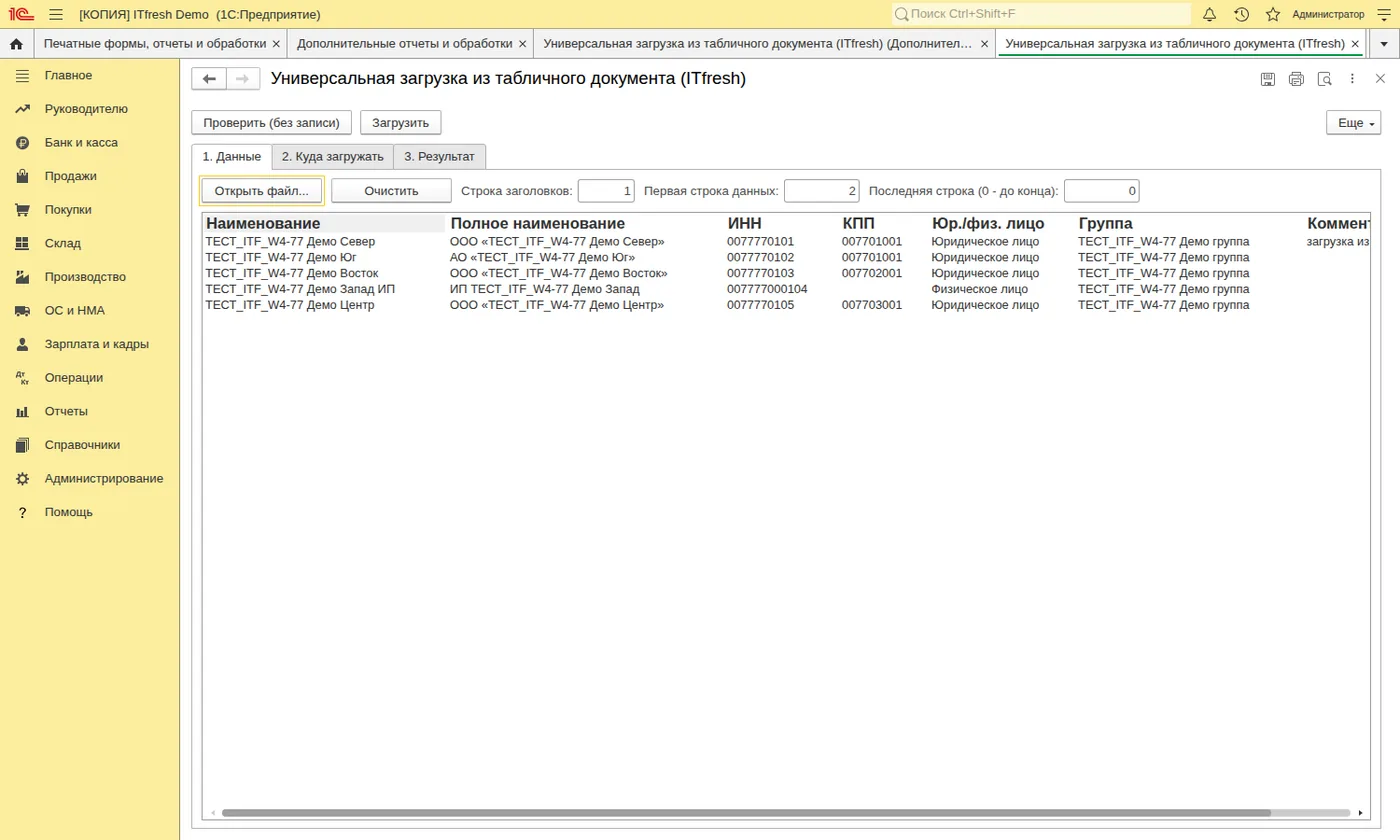Click scrollbar right arrow at table bottom
The image size is (1400, 840).
pos(1361,813)
